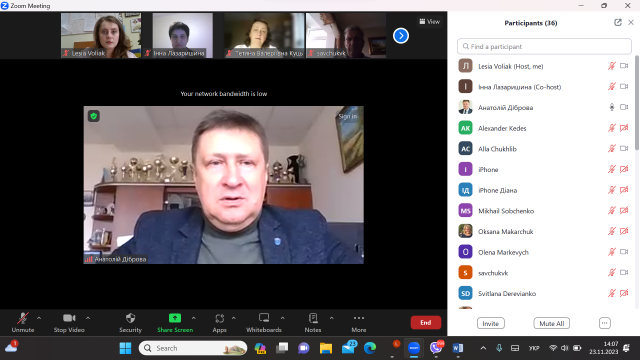This screenshot has height=360, width=640.
Task: Toggle muted mic icon for Інна Лазаришина
Action: [x=611, y=87]
